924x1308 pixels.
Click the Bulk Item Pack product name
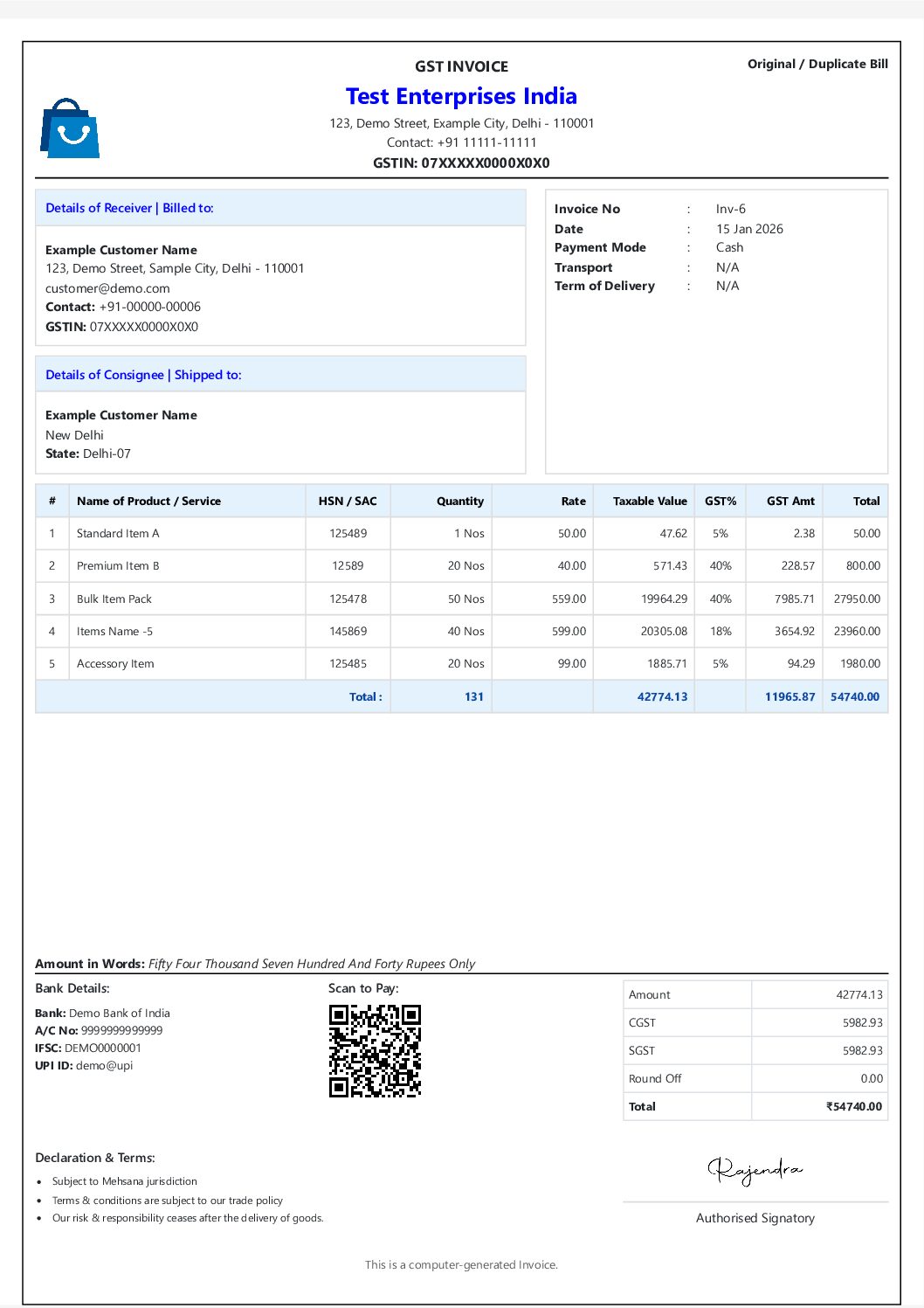[x=114, y=599]
